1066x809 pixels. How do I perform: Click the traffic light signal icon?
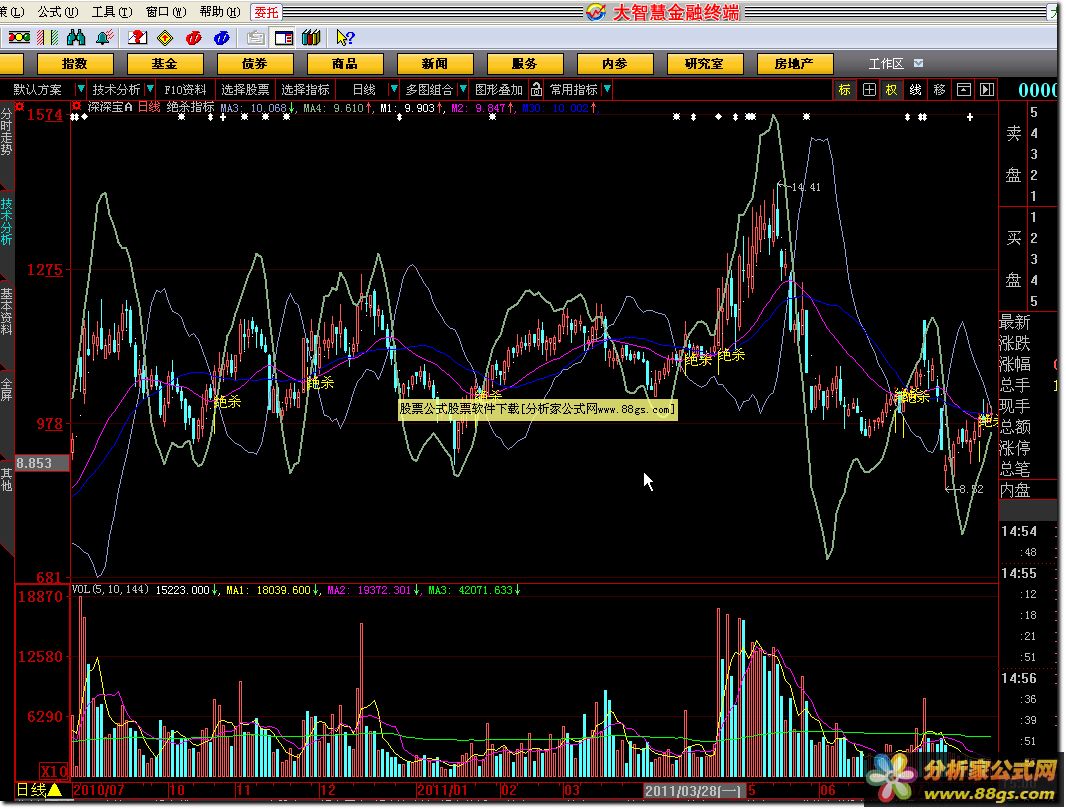[18, 37]
